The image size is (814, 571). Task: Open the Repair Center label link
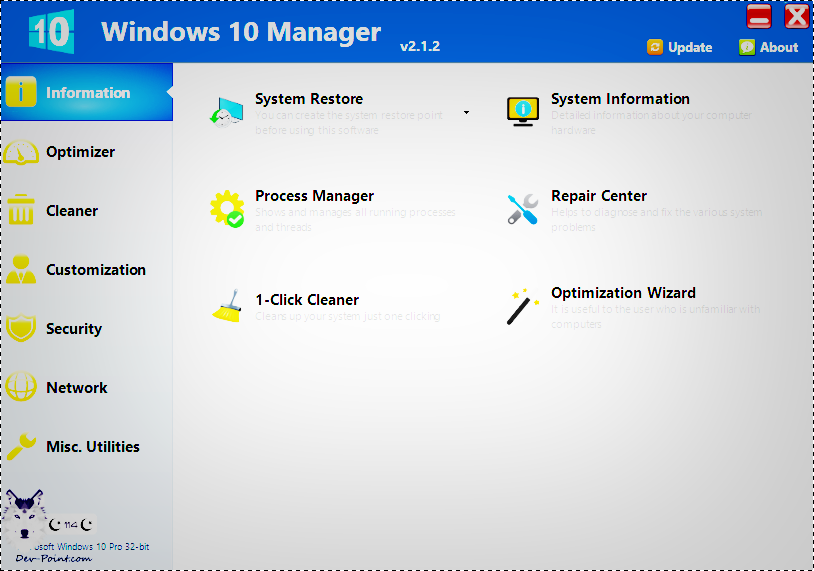pyautogui.click(x=599, y=196)
